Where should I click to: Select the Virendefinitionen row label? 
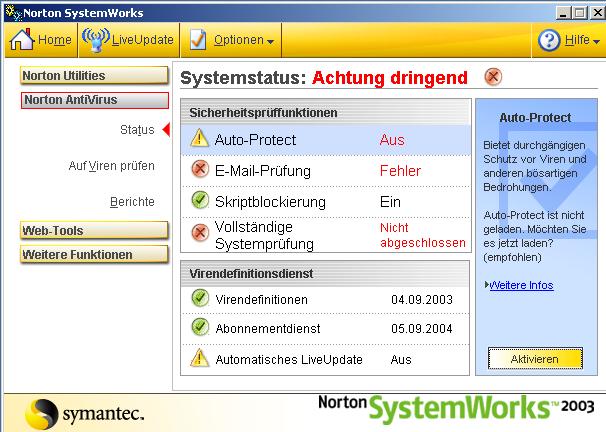click(262, 299)
